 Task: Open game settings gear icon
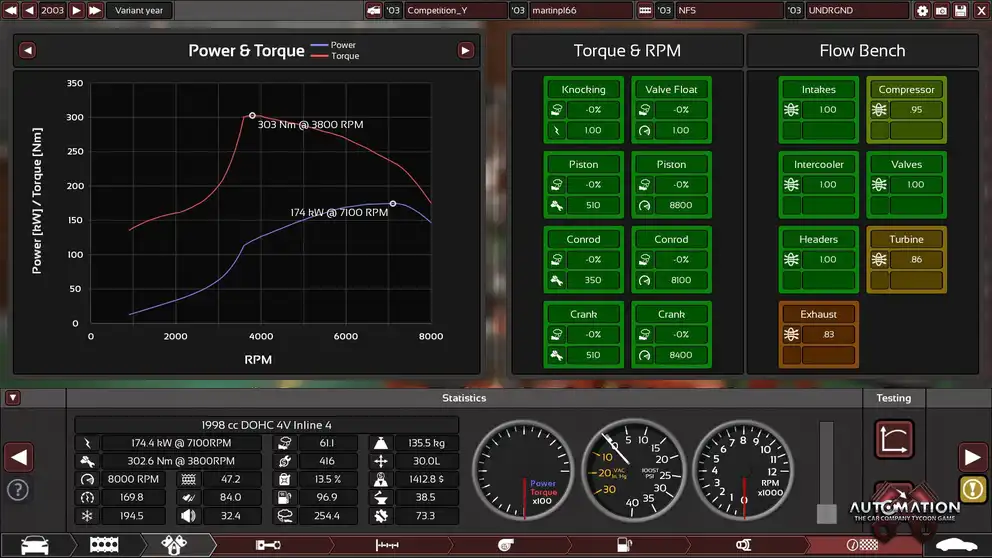922,10
